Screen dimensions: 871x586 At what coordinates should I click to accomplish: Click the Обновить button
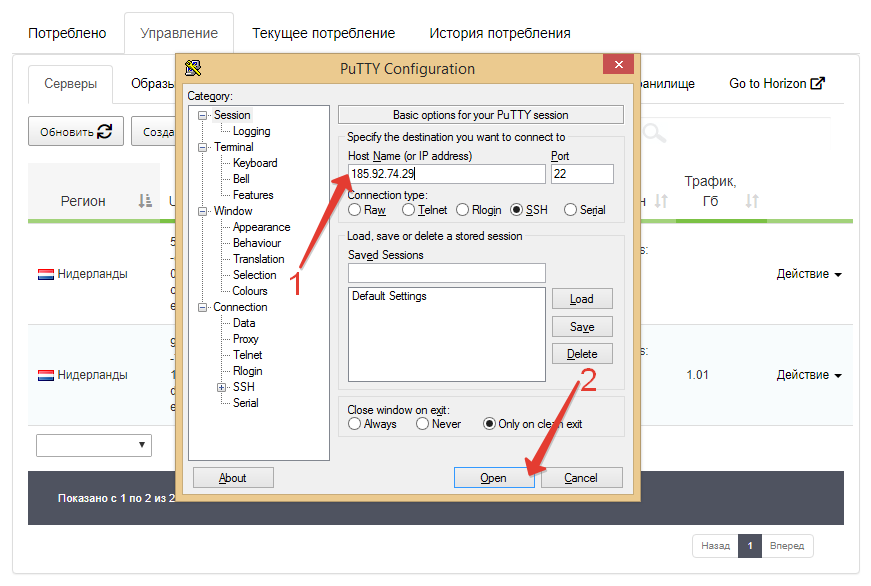click(76, 132)
